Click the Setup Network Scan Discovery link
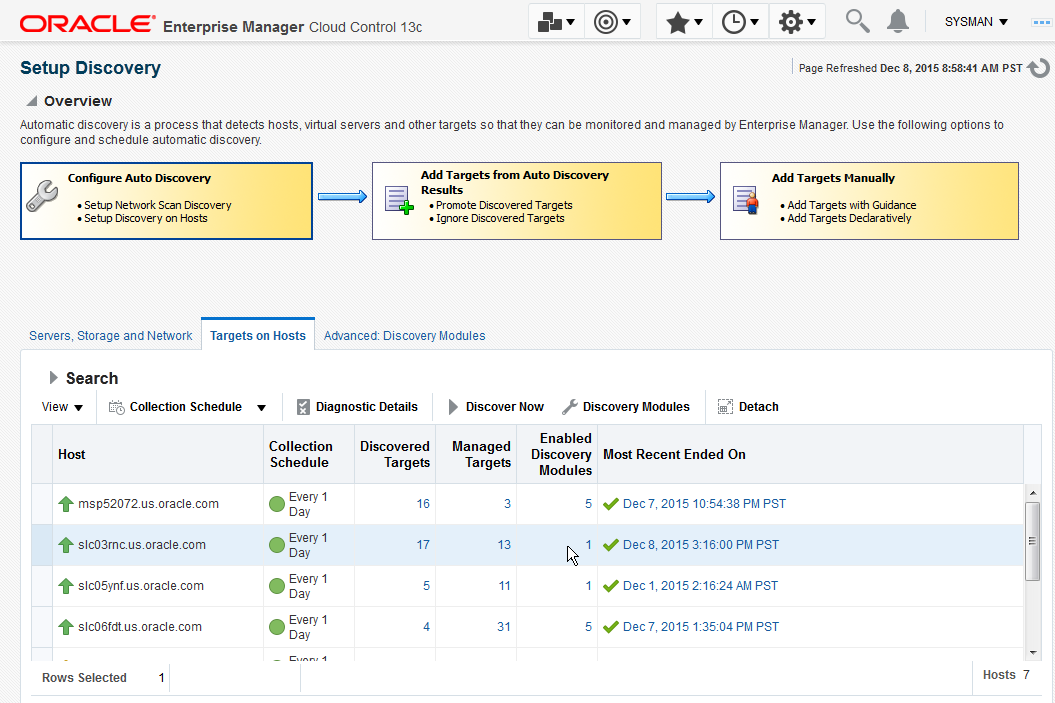 (x=158, y=205)
